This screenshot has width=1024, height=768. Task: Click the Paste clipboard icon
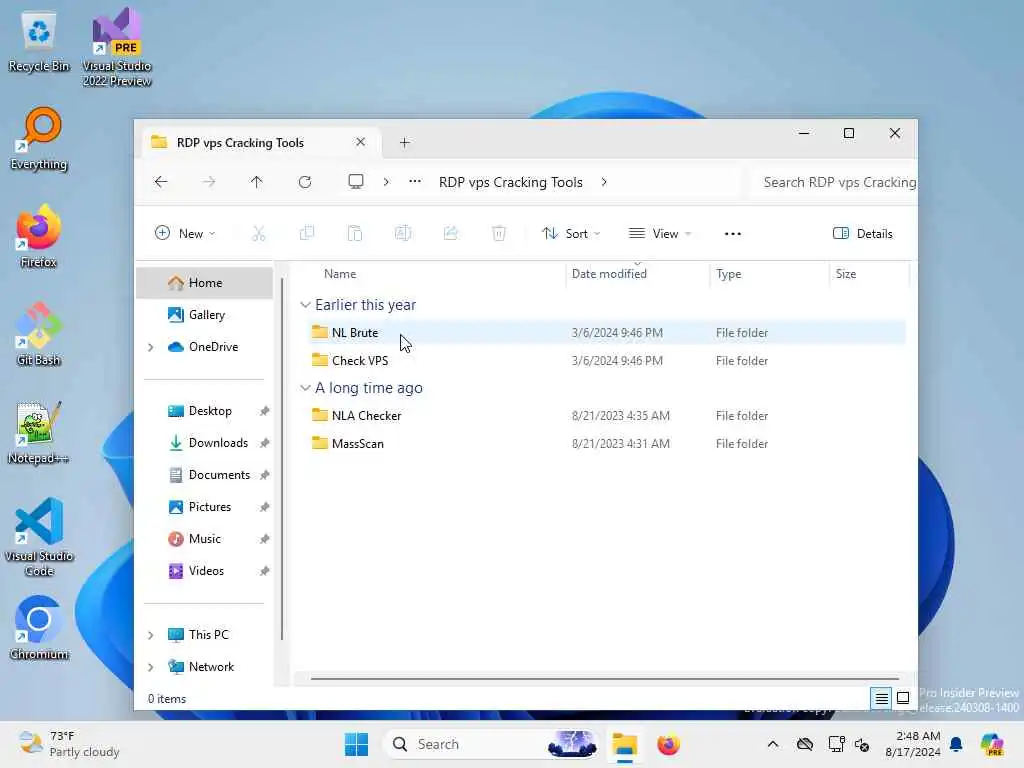[355, 233]
